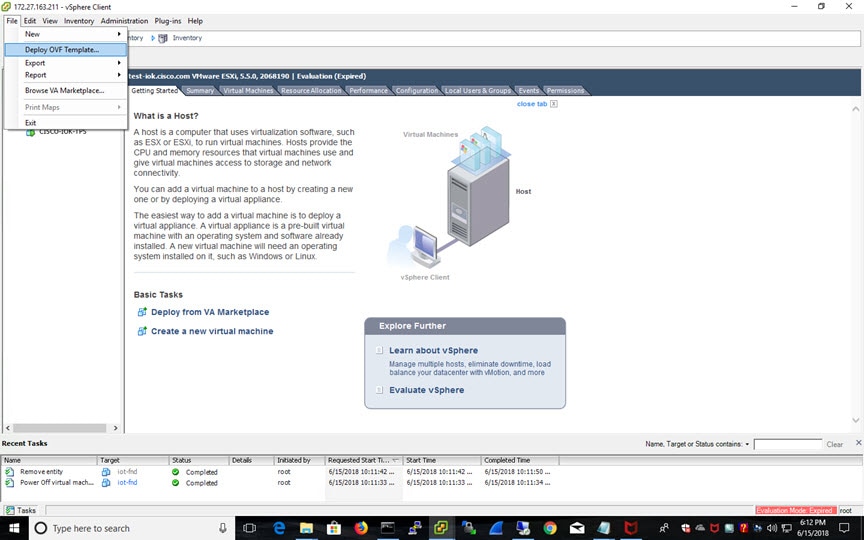Viewport: 864px width, 540px height.
Task: Open the Local Users & Groups tab
Action: click(x=478, y=90)
